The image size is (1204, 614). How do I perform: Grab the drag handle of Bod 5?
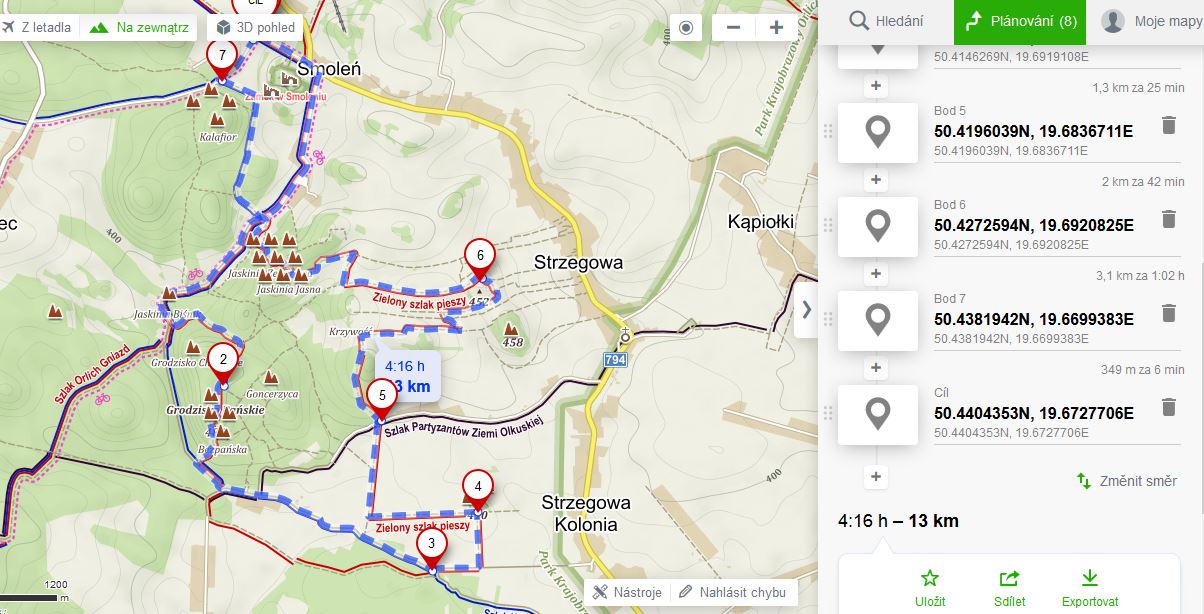tap(827, 131)
